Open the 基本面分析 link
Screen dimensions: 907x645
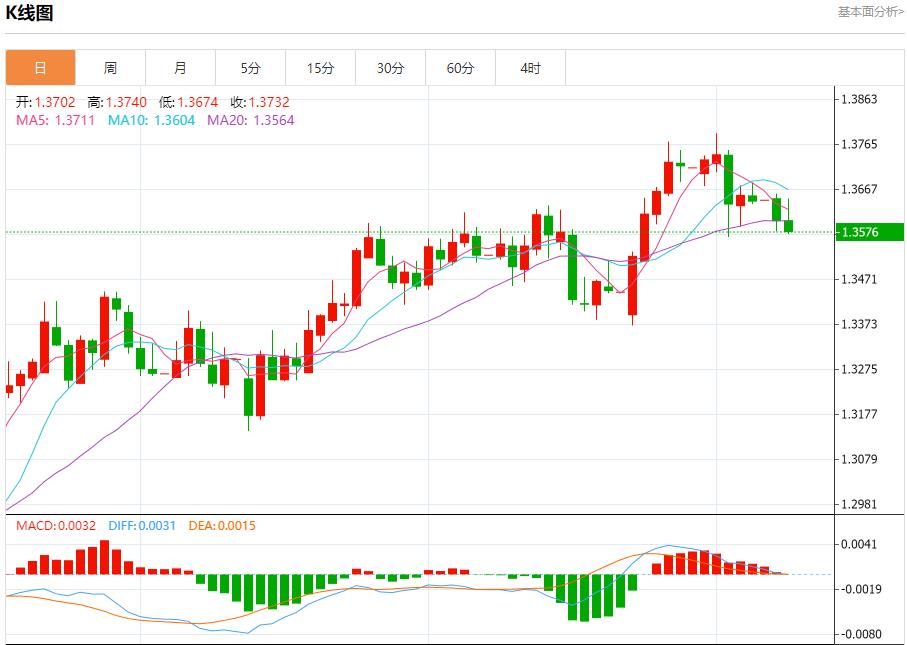point(870,12)
